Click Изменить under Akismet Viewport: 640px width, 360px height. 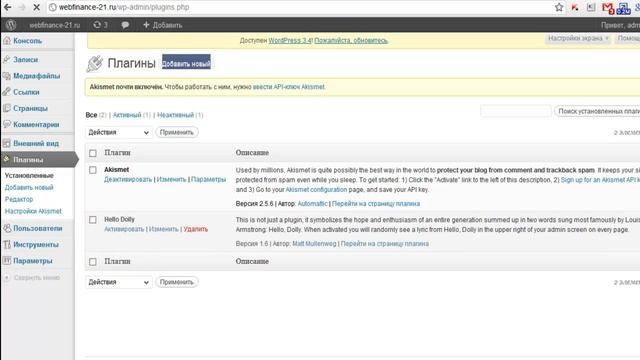pyautogui.click(x=171, y=180)
